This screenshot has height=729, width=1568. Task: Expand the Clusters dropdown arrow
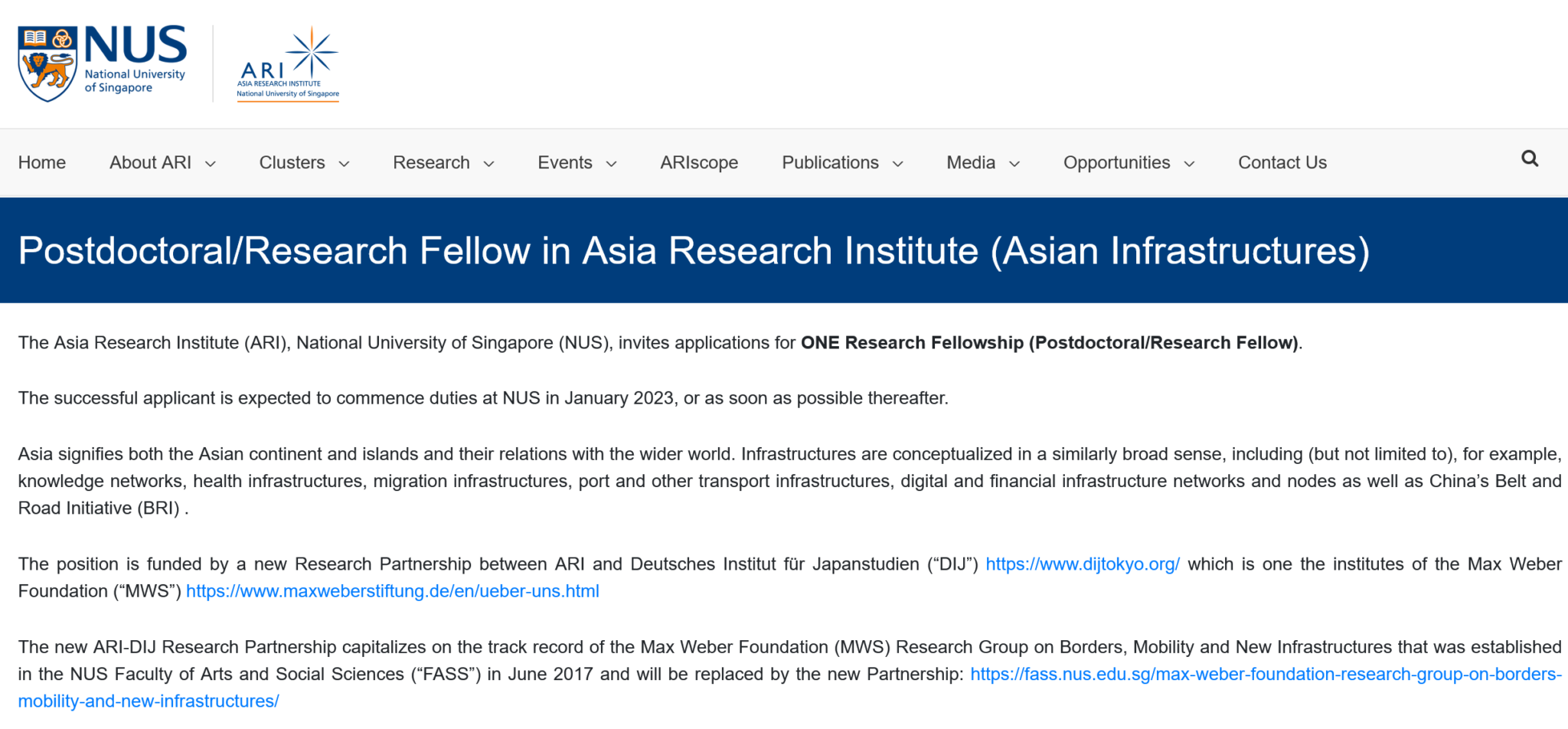(345, 164)
